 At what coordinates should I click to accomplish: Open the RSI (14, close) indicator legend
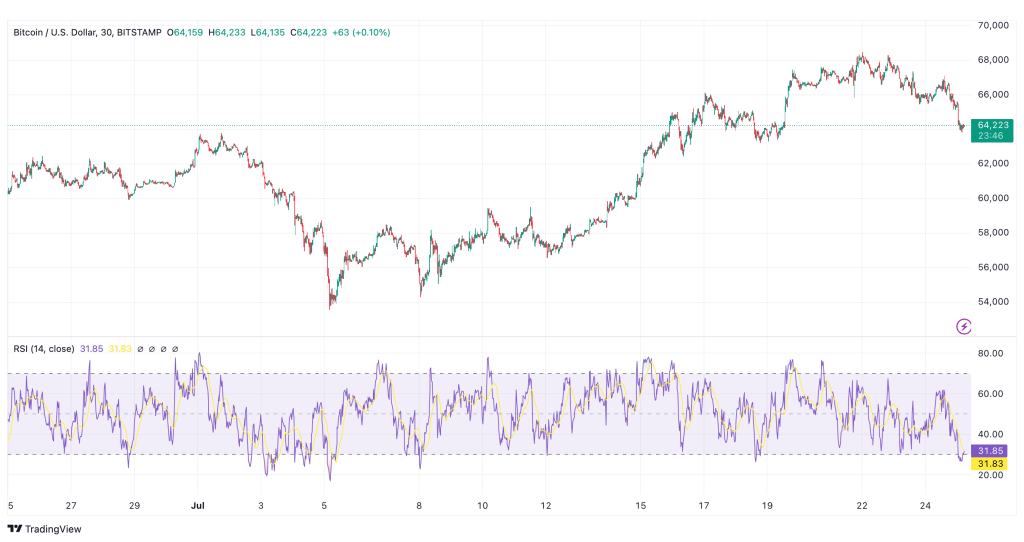[44, 349]
